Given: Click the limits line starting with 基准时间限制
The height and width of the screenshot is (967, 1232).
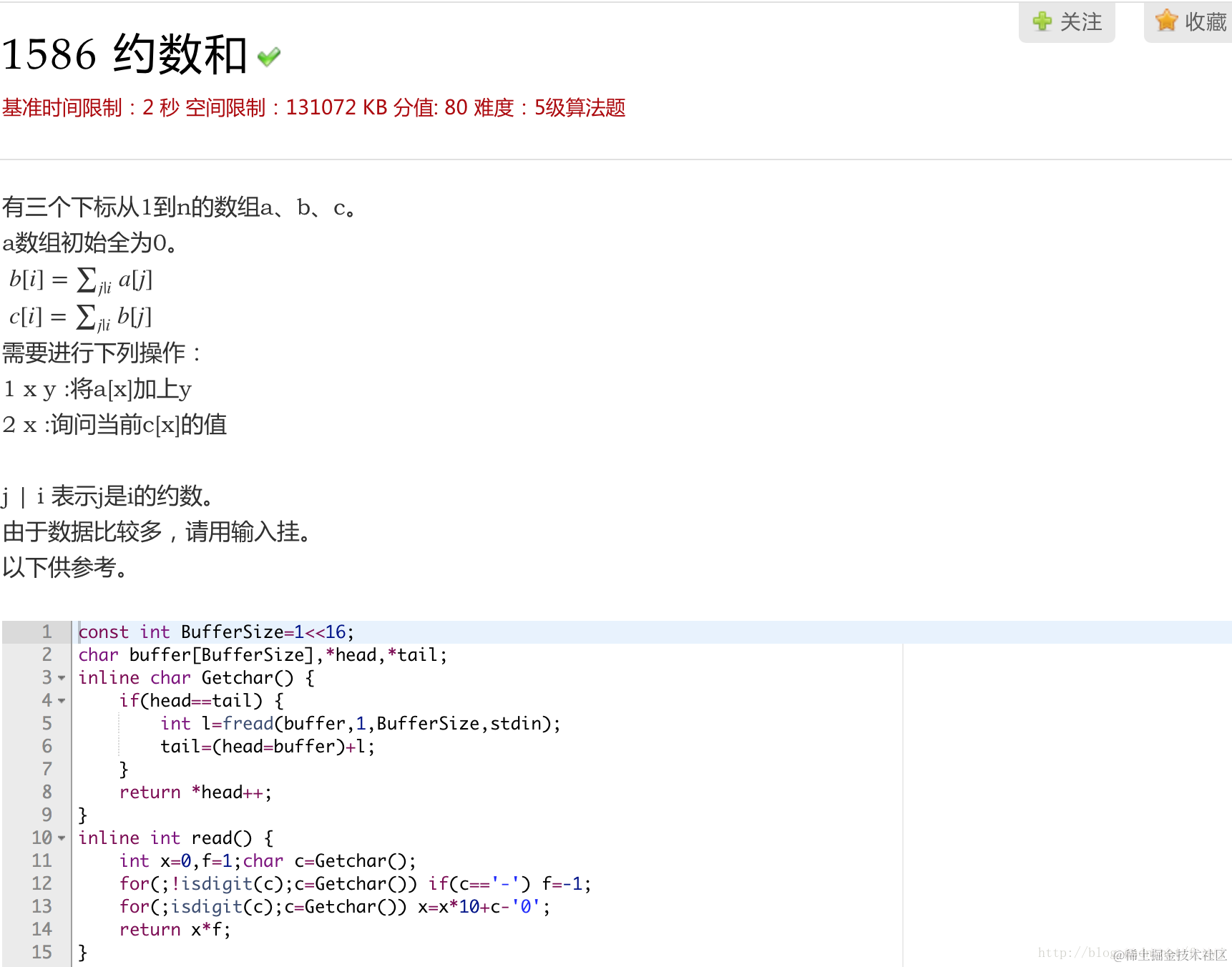Looking at the screenshot, I should click(313, 108).
